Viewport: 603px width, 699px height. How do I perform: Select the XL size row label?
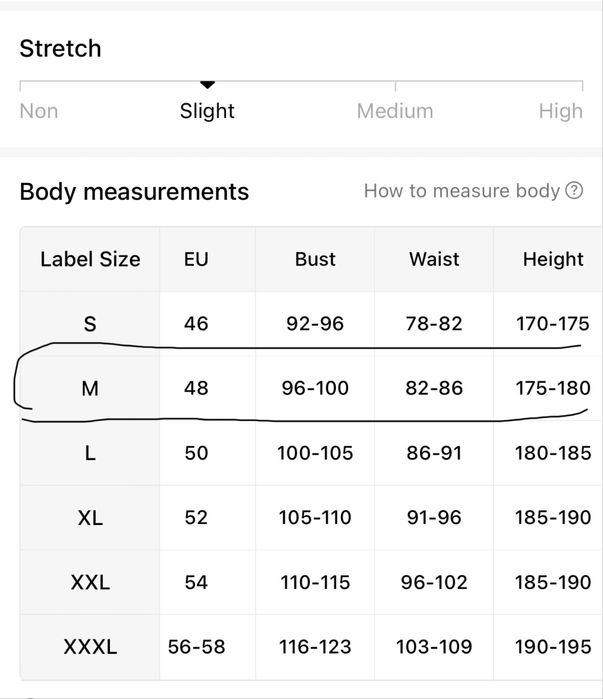pos(90,517)
